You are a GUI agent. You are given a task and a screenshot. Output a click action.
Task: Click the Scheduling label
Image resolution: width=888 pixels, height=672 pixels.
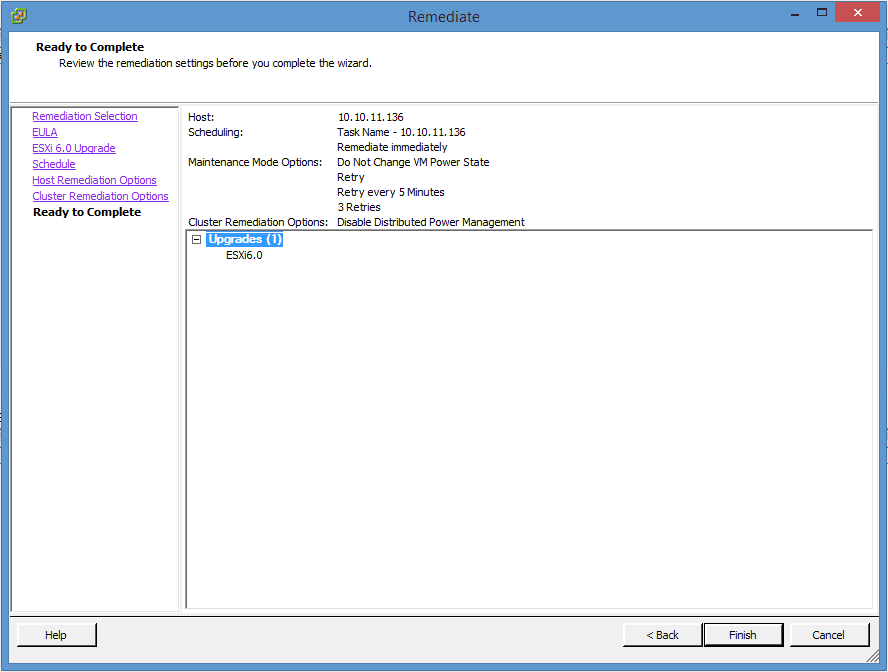tap(215, 132)
